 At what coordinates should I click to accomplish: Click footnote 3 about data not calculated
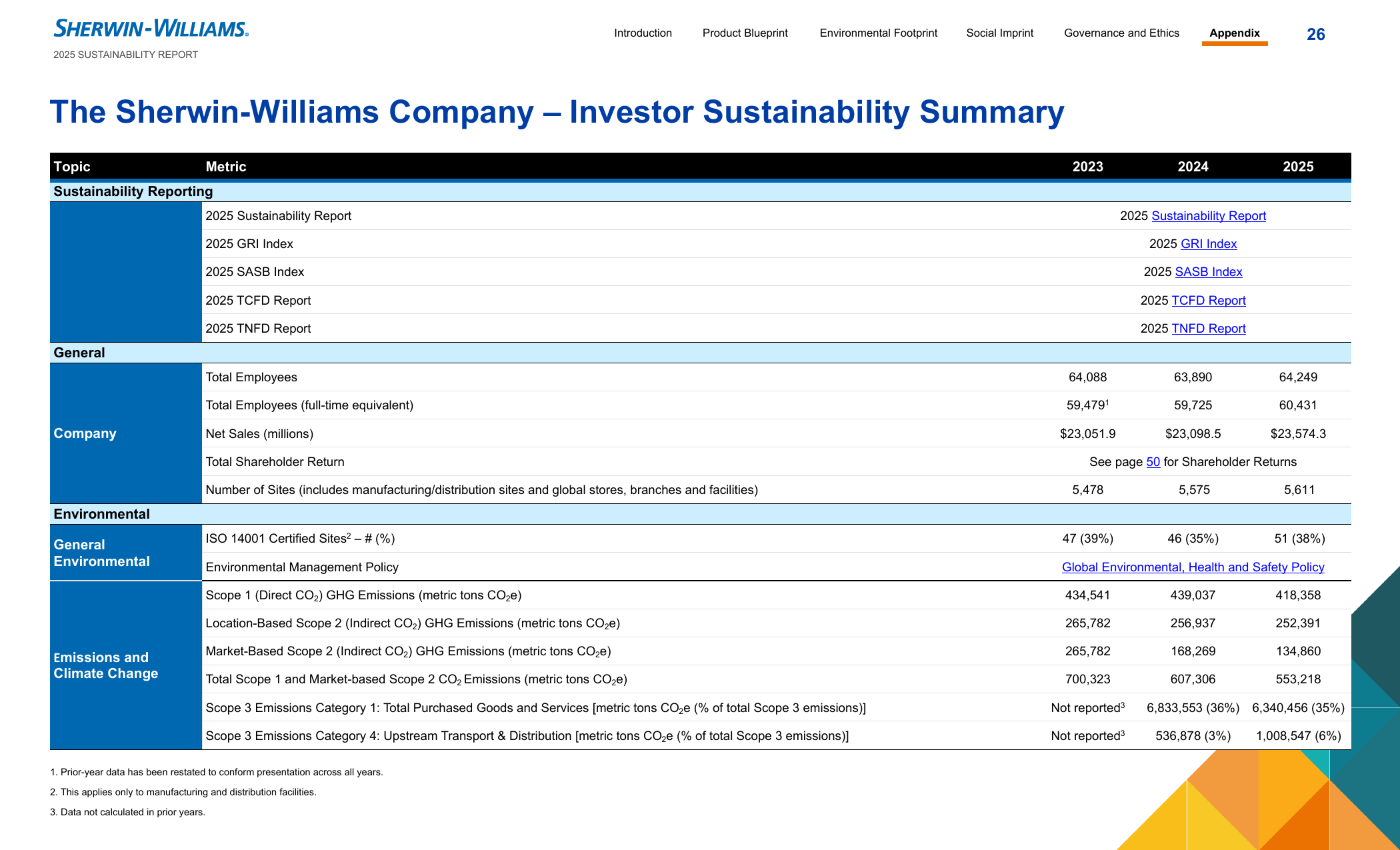pos(127,812)
